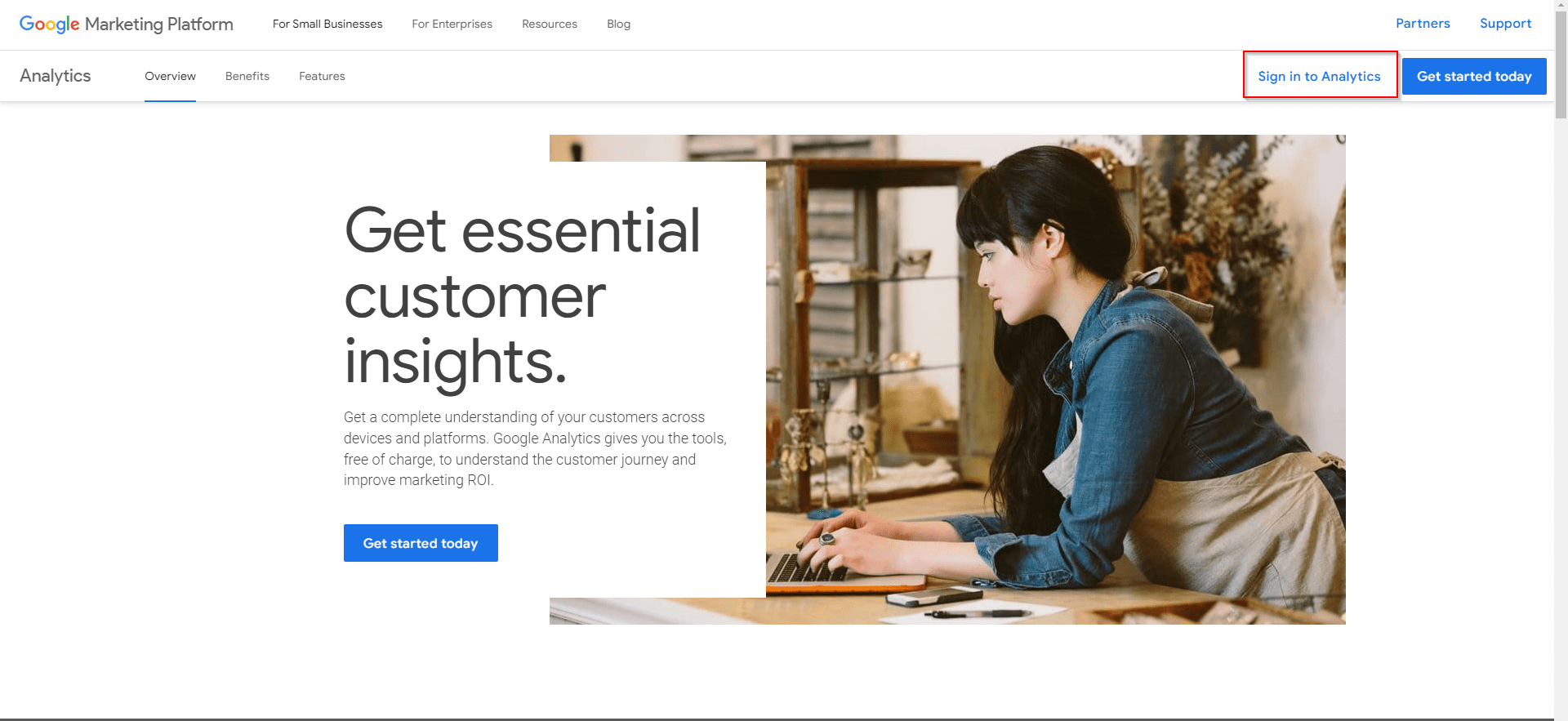
Task: Click the hero photo of woman typing
Action: click(1055, 380)
